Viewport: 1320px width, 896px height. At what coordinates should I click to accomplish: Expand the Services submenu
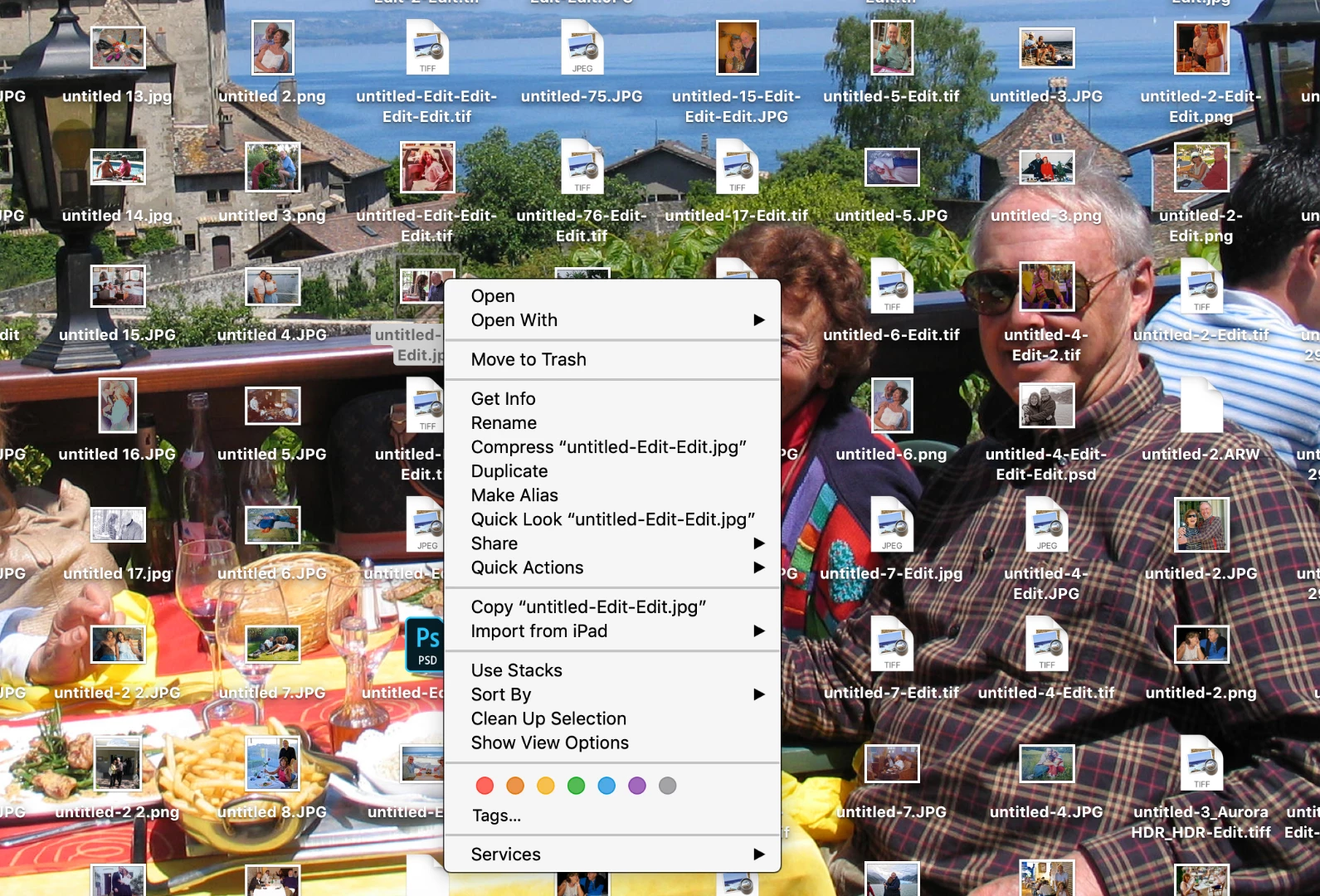pos(612,855)
